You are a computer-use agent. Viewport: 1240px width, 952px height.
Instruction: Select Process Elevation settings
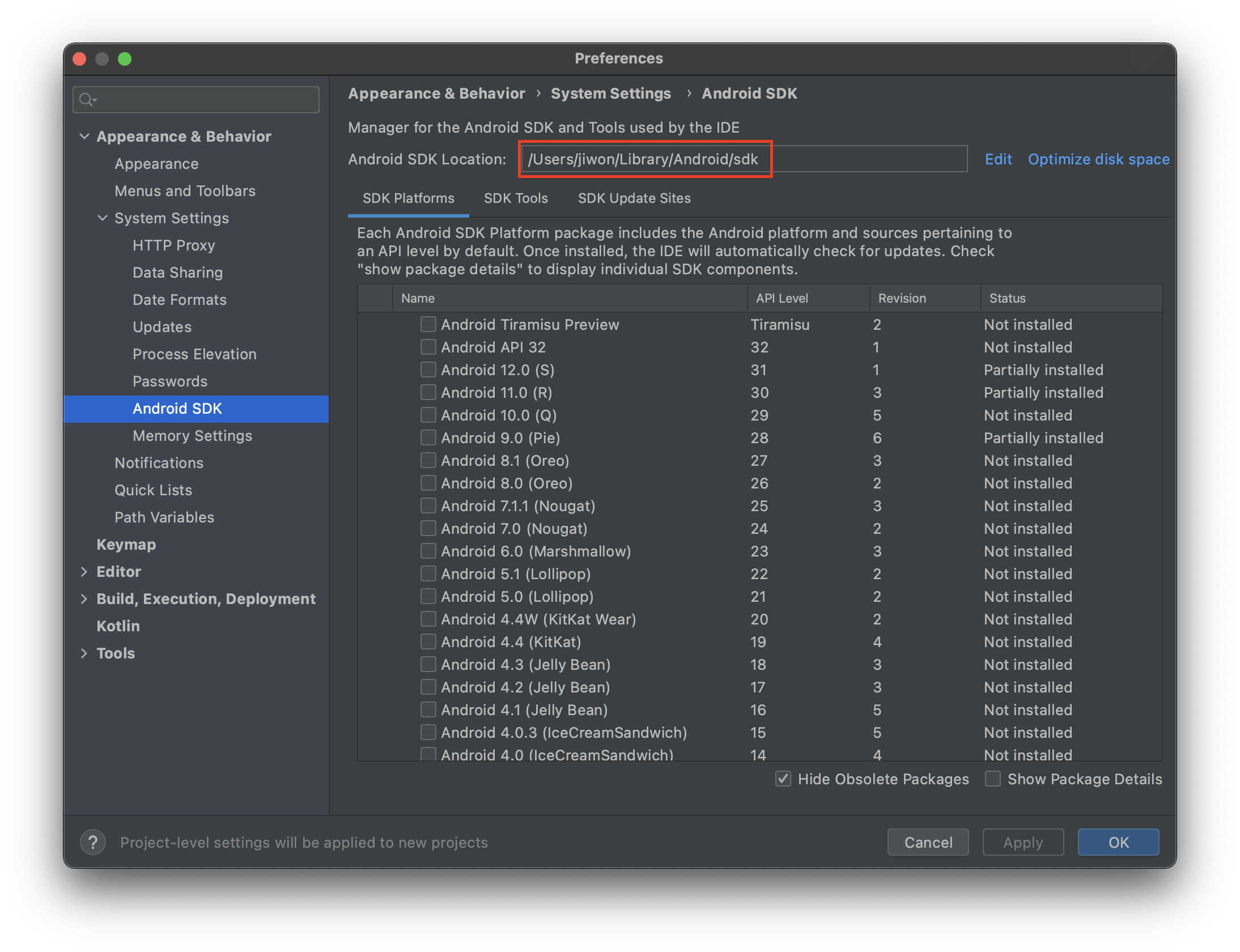click(x=194, y=354)
